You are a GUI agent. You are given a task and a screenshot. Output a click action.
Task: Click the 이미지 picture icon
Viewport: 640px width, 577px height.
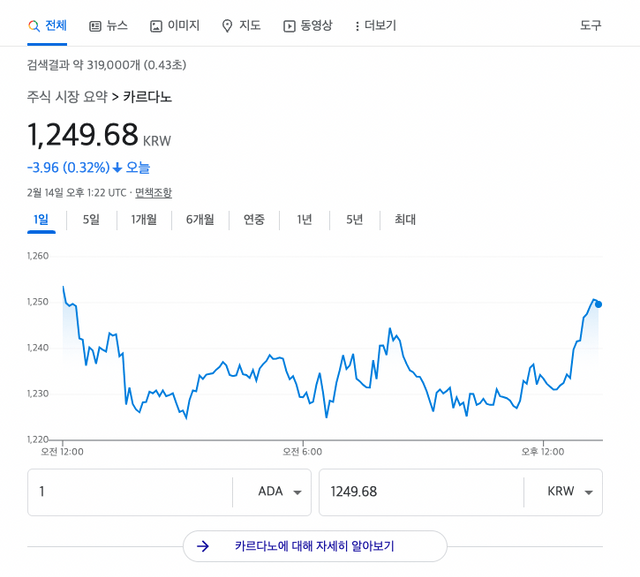156,26
